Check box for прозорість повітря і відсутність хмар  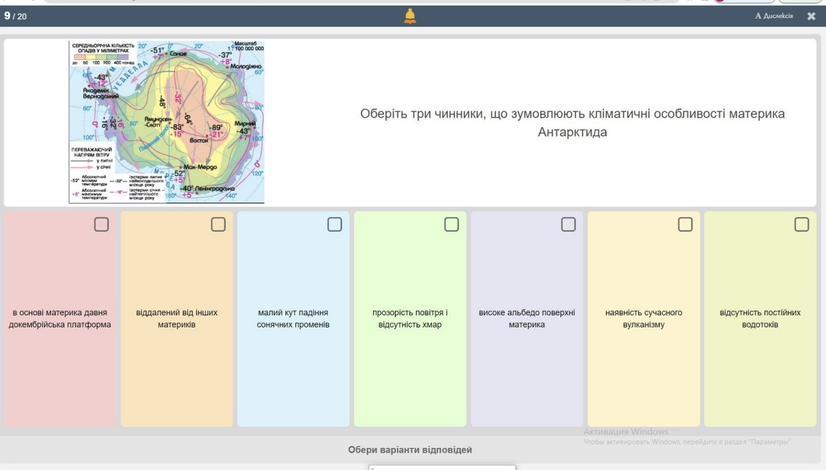click(x=452, y=224)
